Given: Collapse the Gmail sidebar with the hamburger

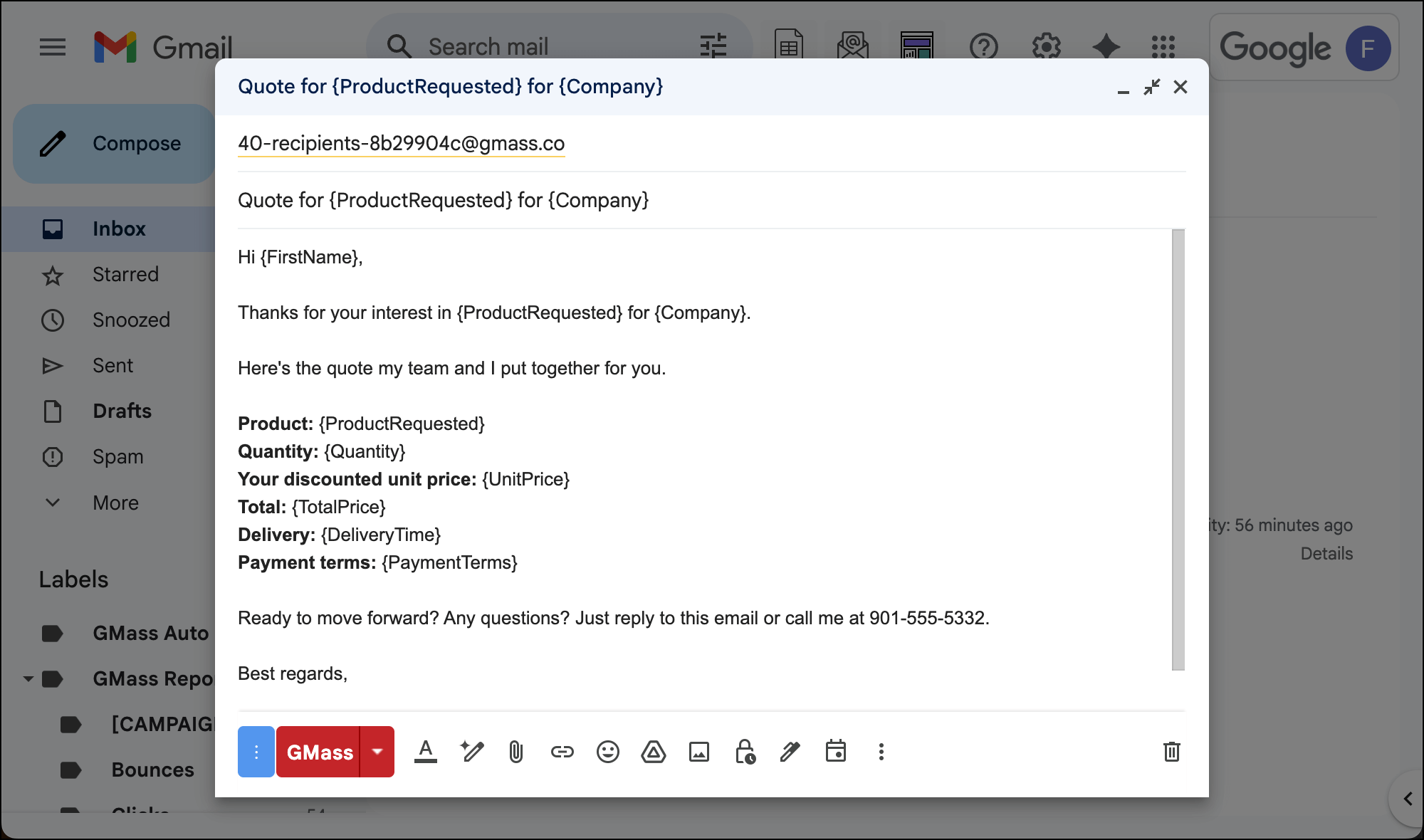Looking at the screenshot, I should point(53,47).
